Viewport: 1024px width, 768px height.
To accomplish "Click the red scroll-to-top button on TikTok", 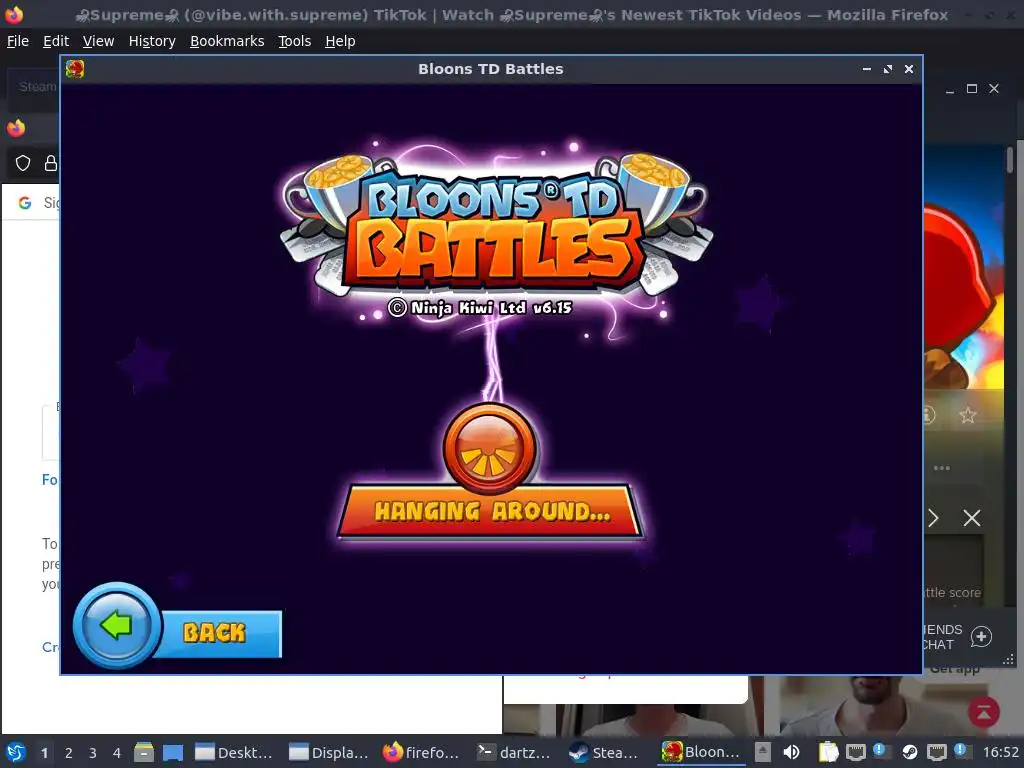I will click(984, 712).
